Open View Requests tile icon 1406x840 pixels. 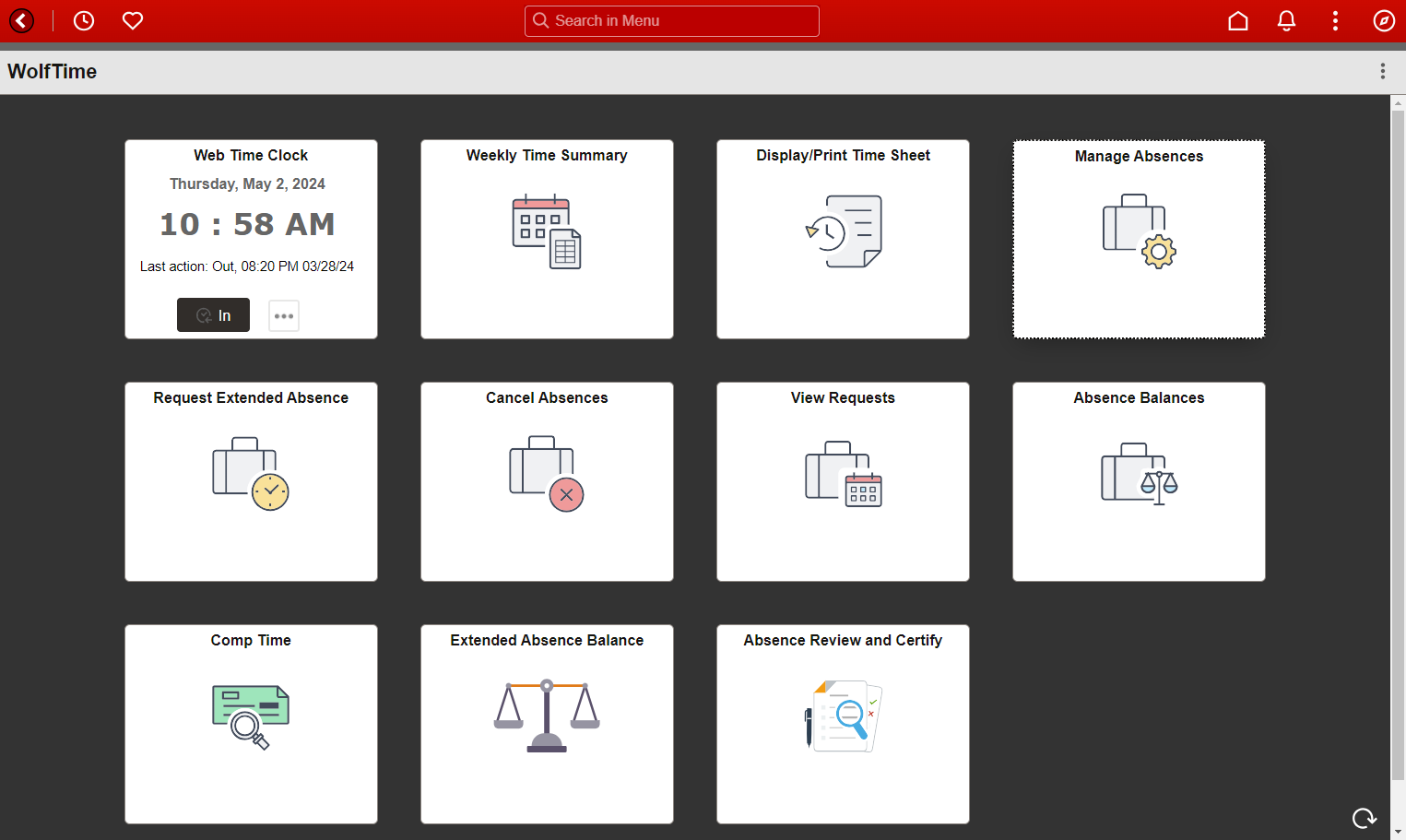coord(844,474)
